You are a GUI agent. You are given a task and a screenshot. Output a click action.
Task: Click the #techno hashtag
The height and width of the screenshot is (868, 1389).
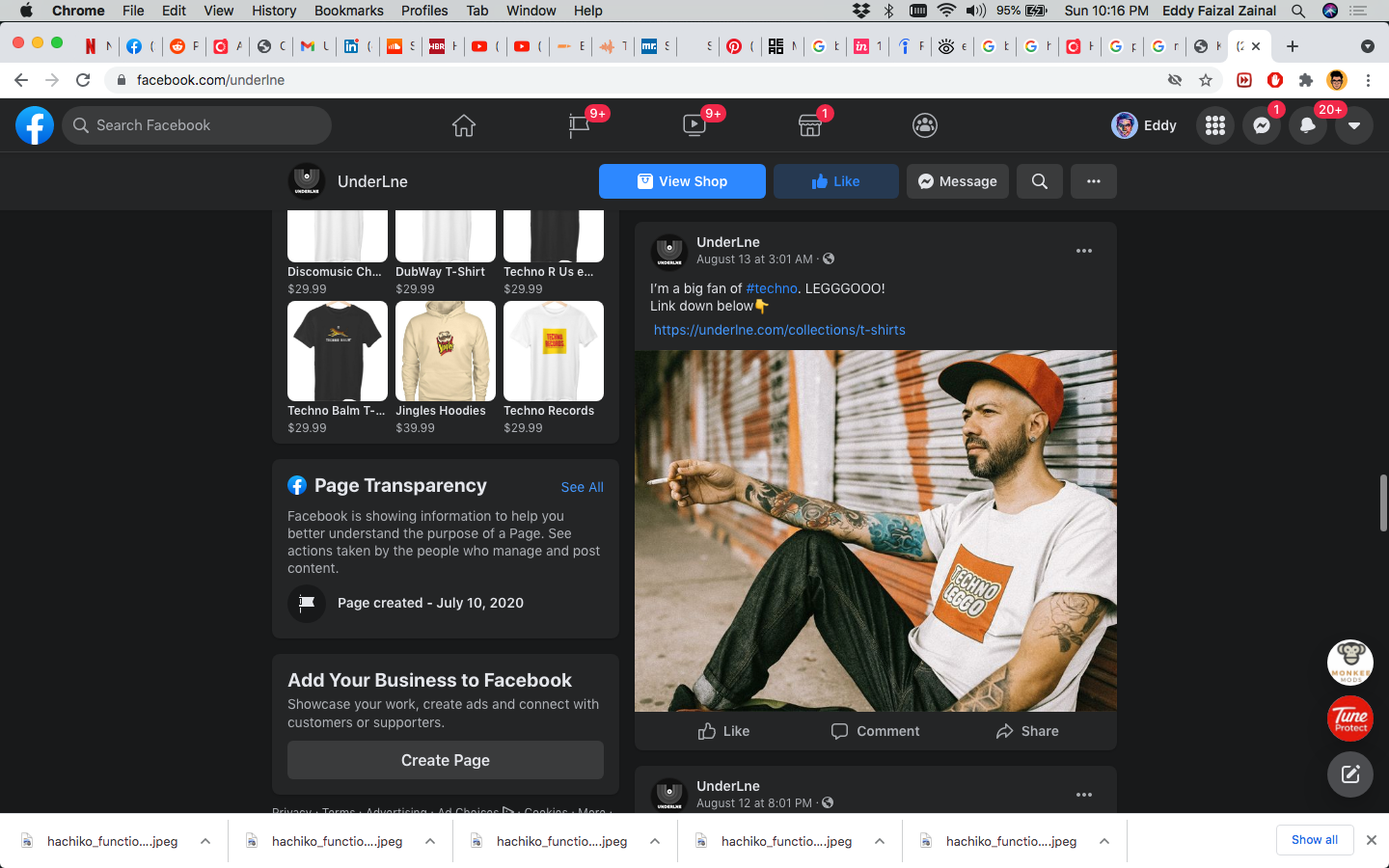[772, 288]
